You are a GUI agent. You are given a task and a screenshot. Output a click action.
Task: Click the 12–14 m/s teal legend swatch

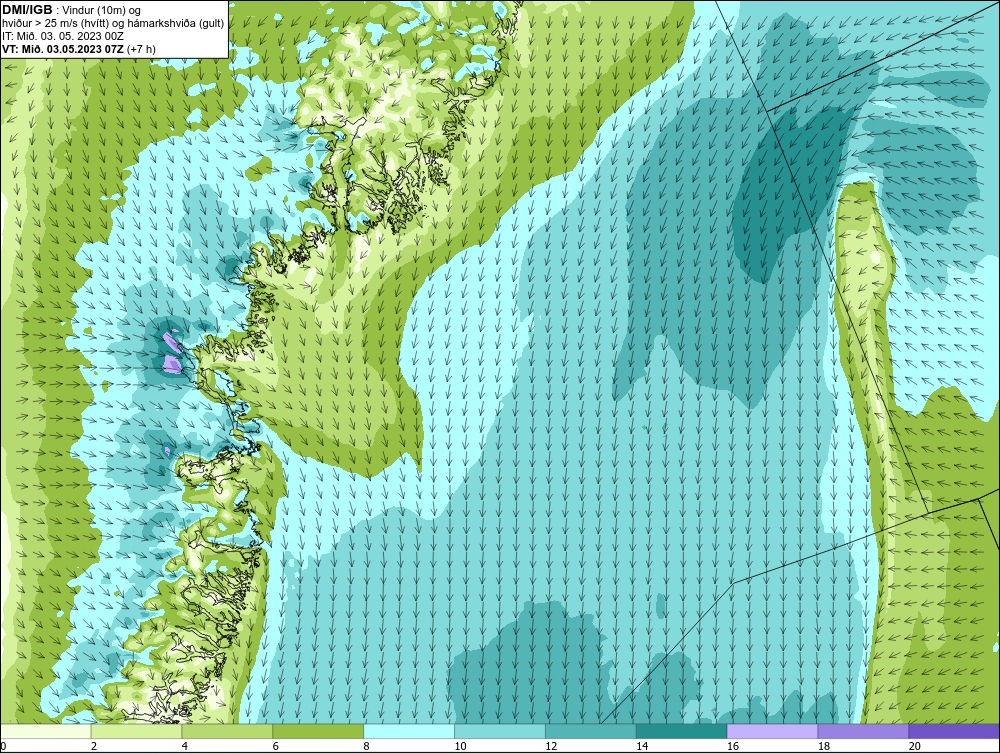coord(591,731)
